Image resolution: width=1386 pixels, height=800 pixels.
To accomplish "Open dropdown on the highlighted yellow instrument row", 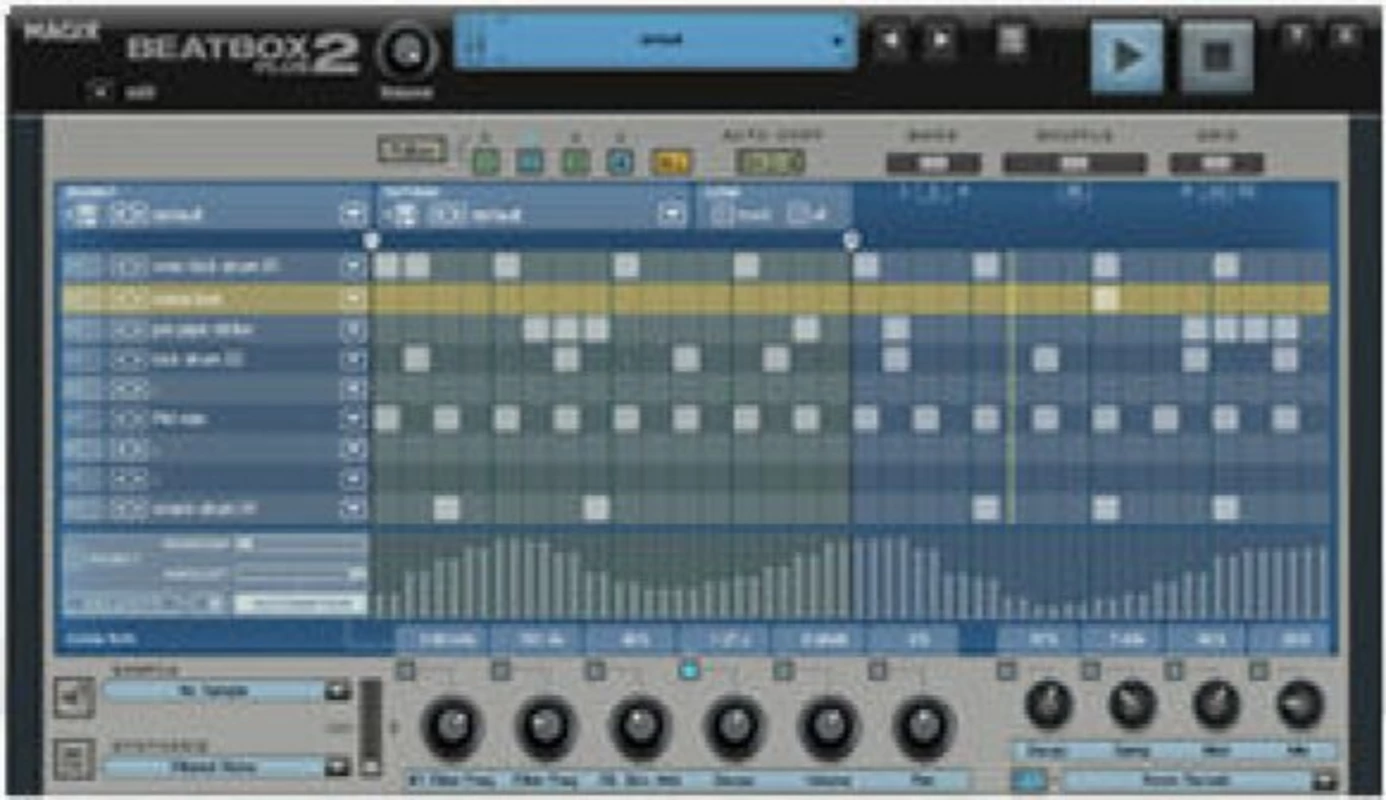I will point(353,299).
